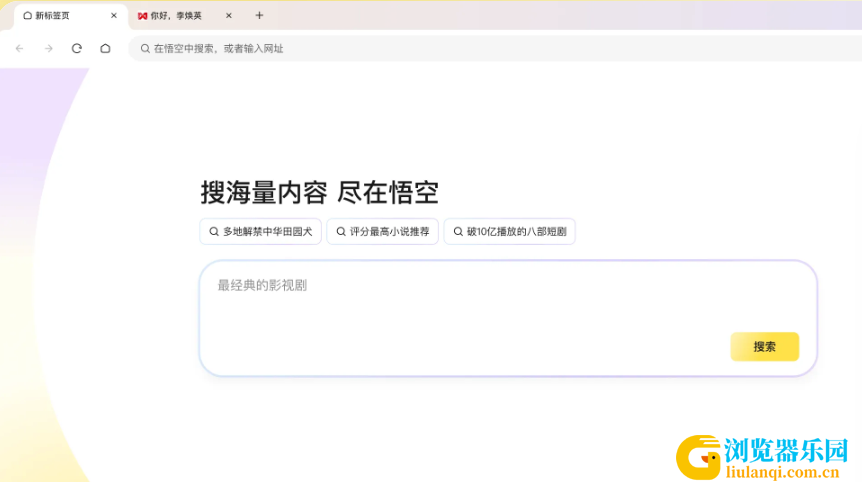Image resolution: width=862 pixels, height=482 pixels.
Task: Select the 新标签页 tab
Action: click(60, 16)
